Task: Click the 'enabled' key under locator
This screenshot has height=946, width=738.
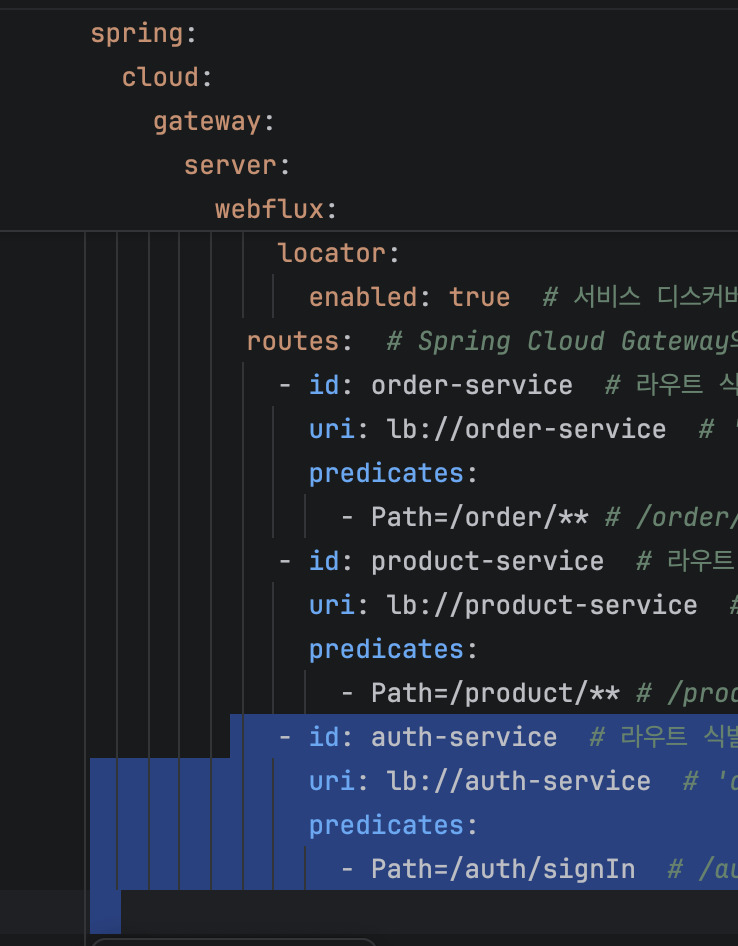Action: [x=363, y=297]
